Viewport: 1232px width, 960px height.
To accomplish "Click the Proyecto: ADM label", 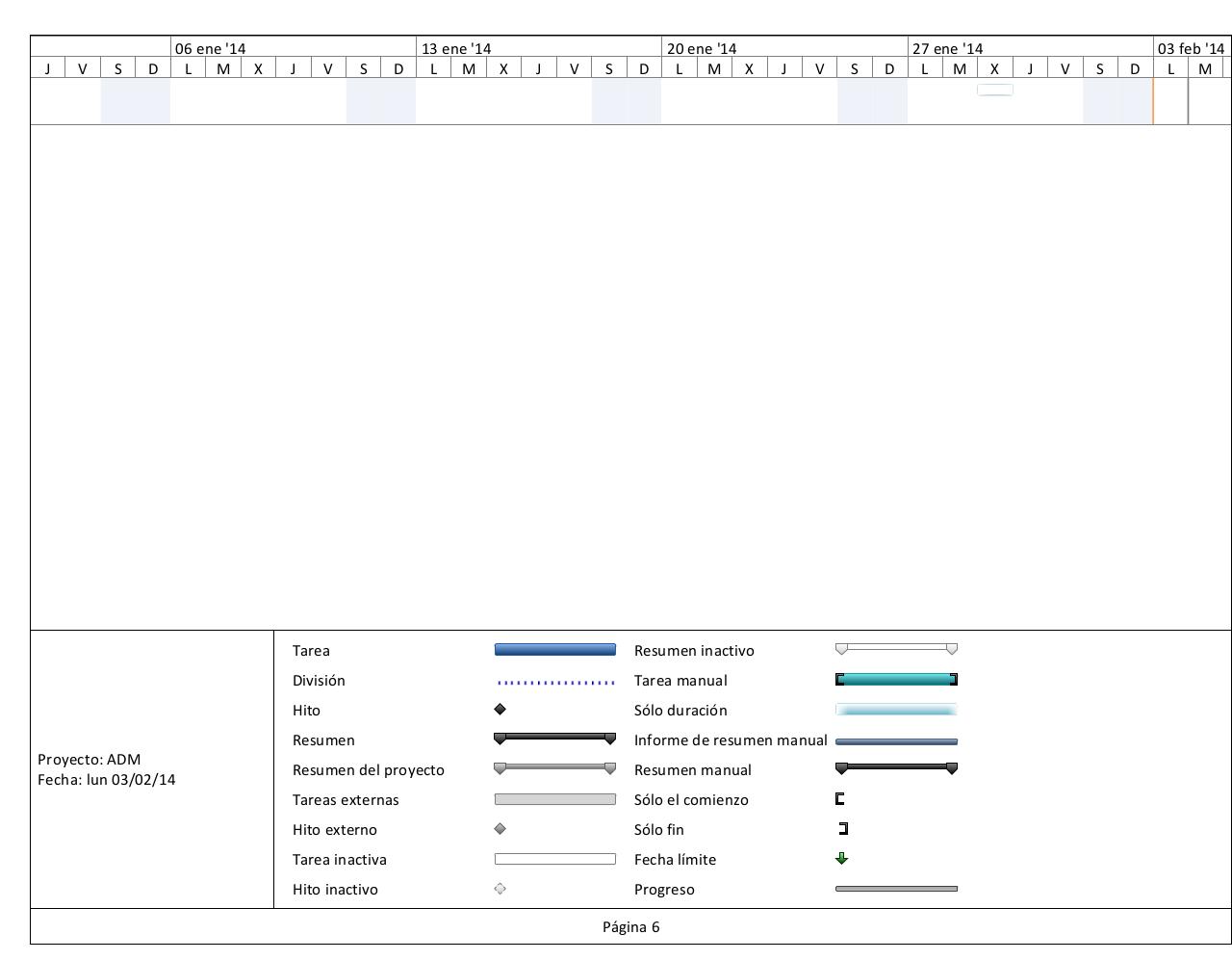I will pos(90,759).
